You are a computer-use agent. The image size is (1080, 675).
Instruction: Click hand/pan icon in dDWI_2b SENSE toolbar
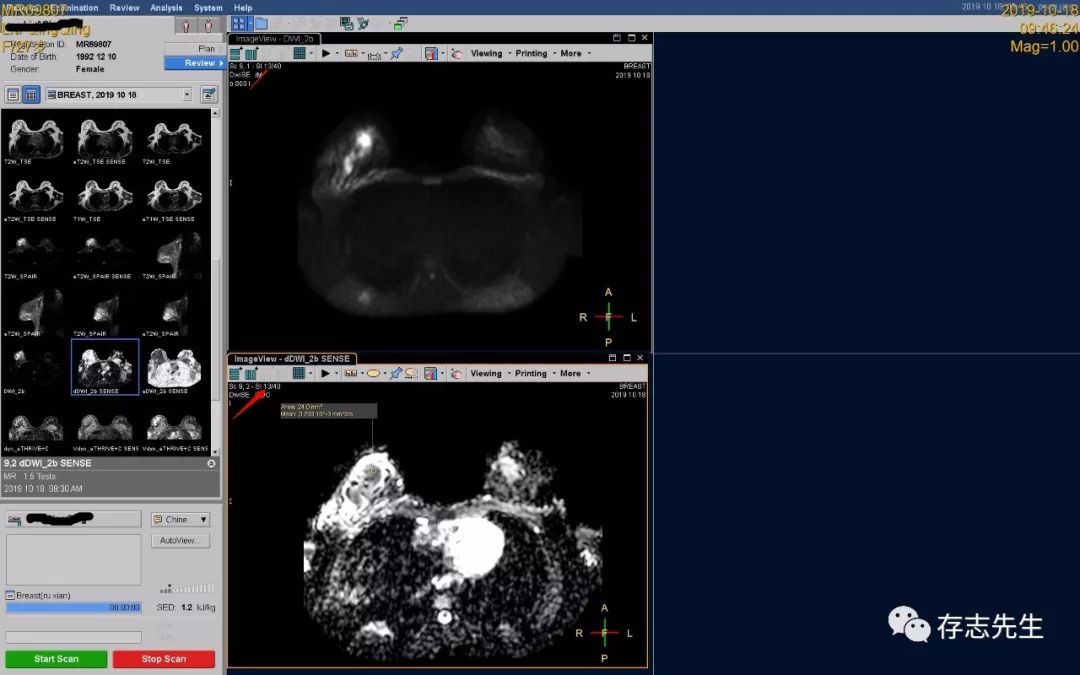pyautogui.click(x=455, y=373)
